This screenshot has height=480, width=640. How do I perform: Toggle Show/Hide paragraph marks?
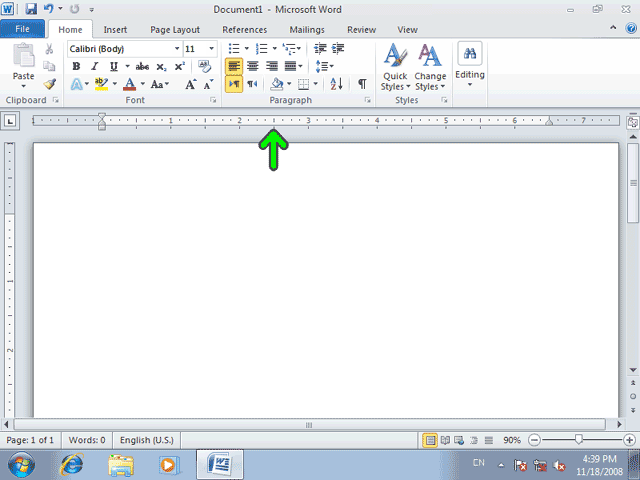coord(362,84)
